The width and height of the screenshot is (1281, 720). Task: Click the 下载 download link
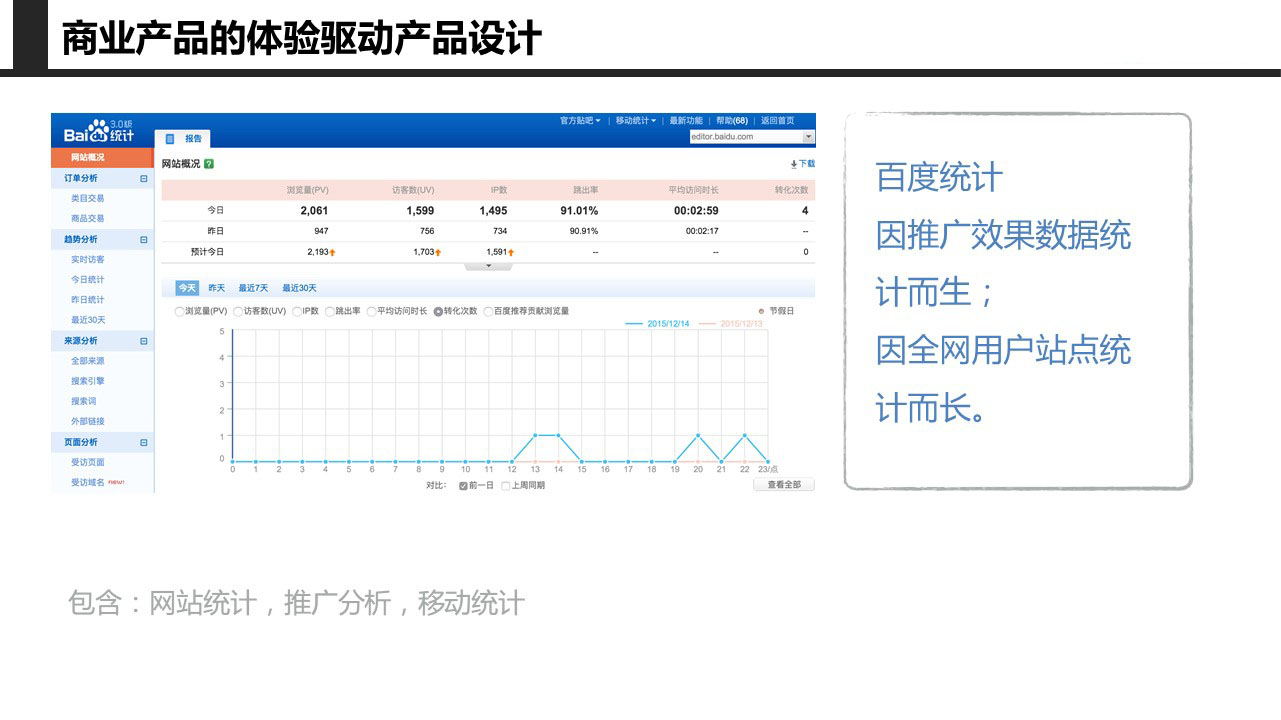coord(806,164)
